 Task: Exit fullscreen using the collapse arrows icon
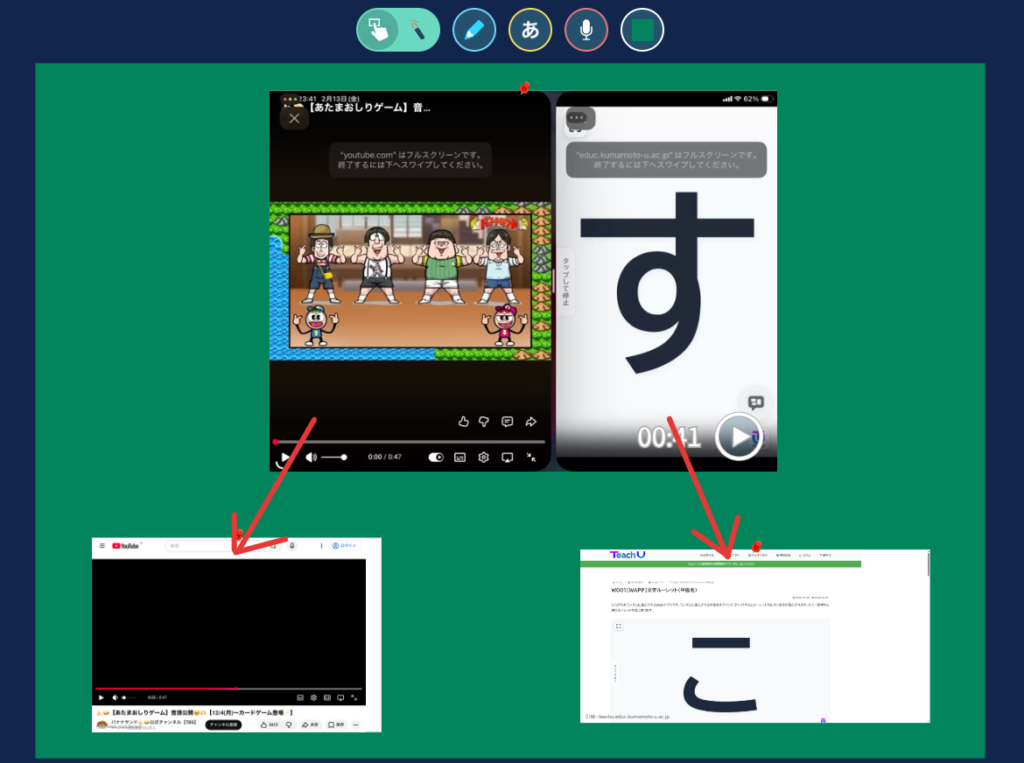[532, 457]
